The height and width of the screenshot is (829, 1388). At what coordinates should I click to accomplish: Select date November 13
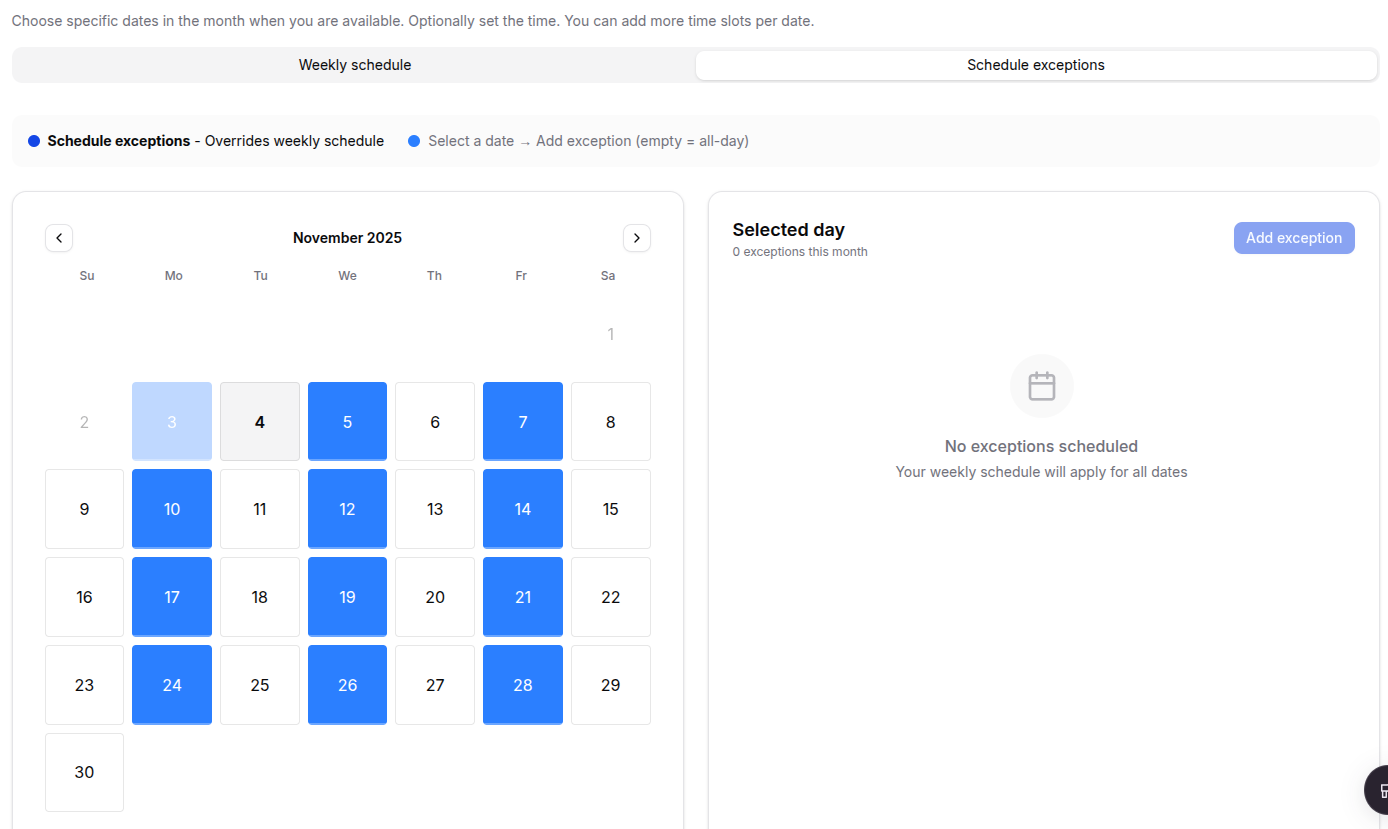[x=434, y=509]
